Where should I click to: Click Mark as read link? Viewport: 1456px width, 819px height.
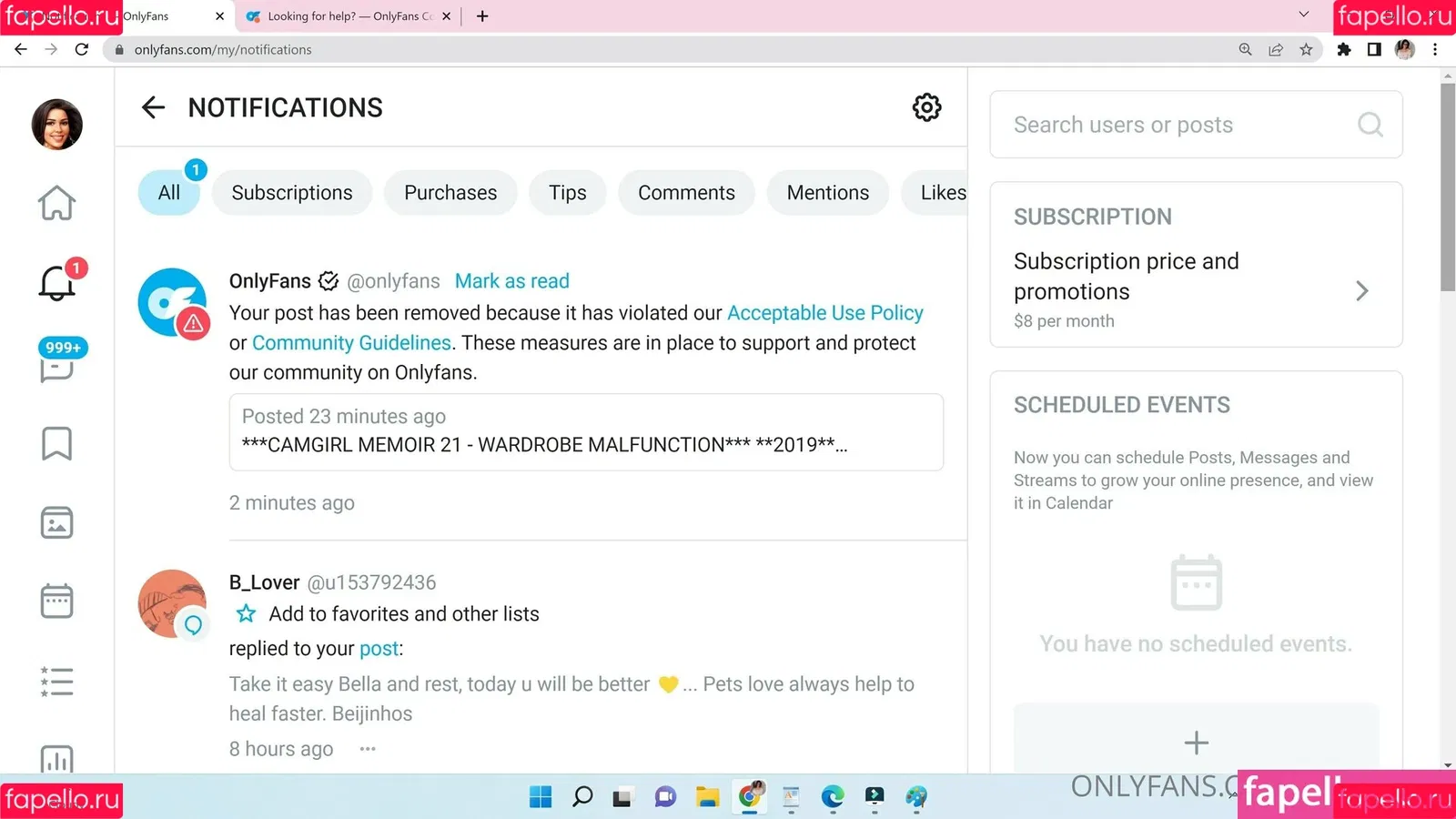coord(512,281)
